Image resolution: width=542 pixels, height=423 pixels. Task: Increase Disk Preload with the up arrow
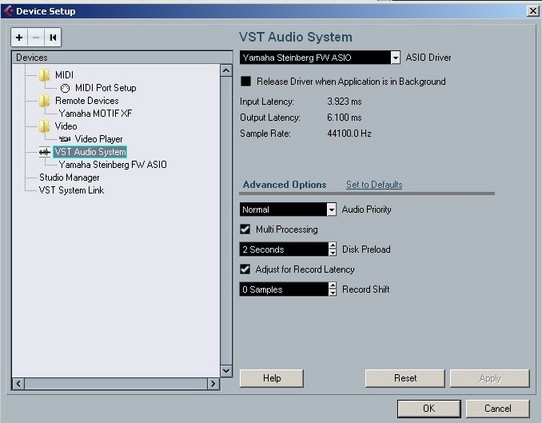(333, 245)
